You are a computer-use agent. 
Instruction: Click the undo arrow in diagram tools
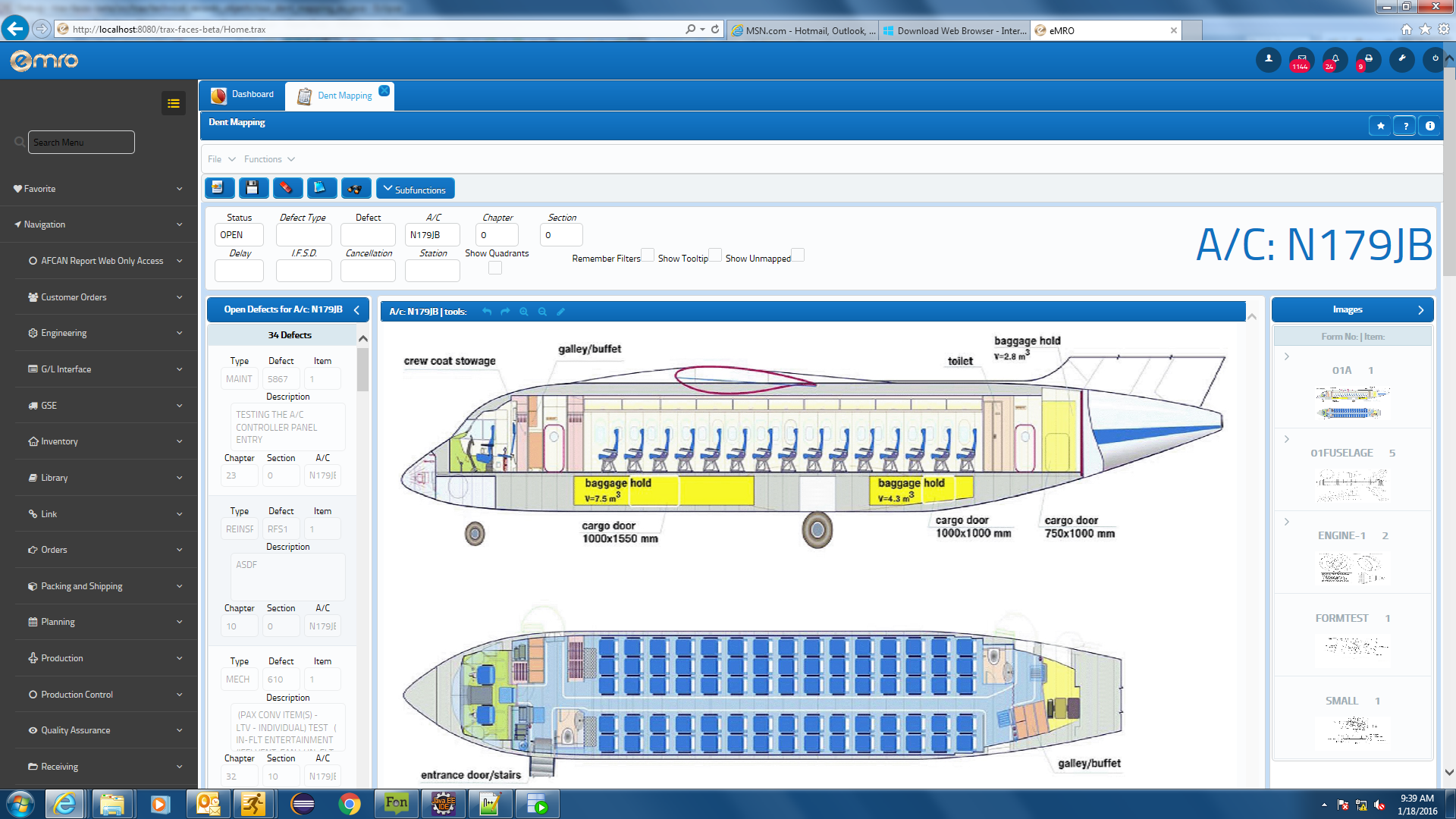pyautogui.click(x=487, y=312)
